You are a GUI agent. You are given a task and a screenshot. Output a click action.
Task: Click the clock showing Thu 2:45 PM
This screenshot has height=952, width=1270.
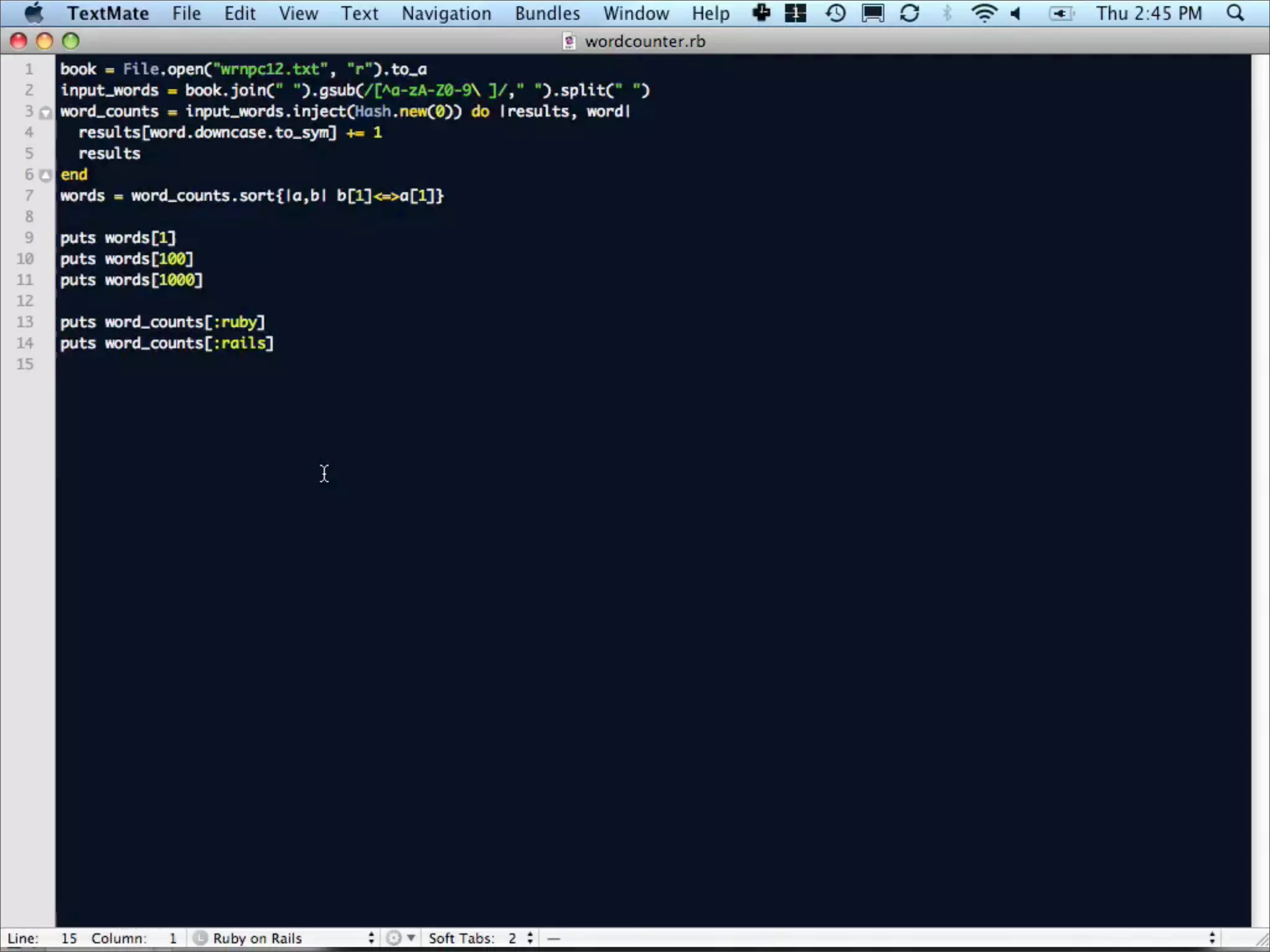tap(1148, 13)
